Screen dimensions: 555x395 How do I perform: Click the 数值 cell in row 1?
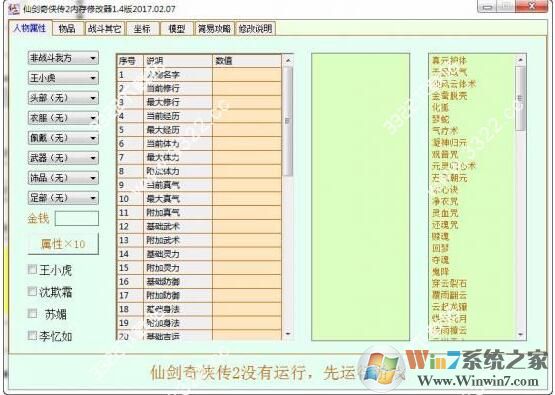point(247,75)
